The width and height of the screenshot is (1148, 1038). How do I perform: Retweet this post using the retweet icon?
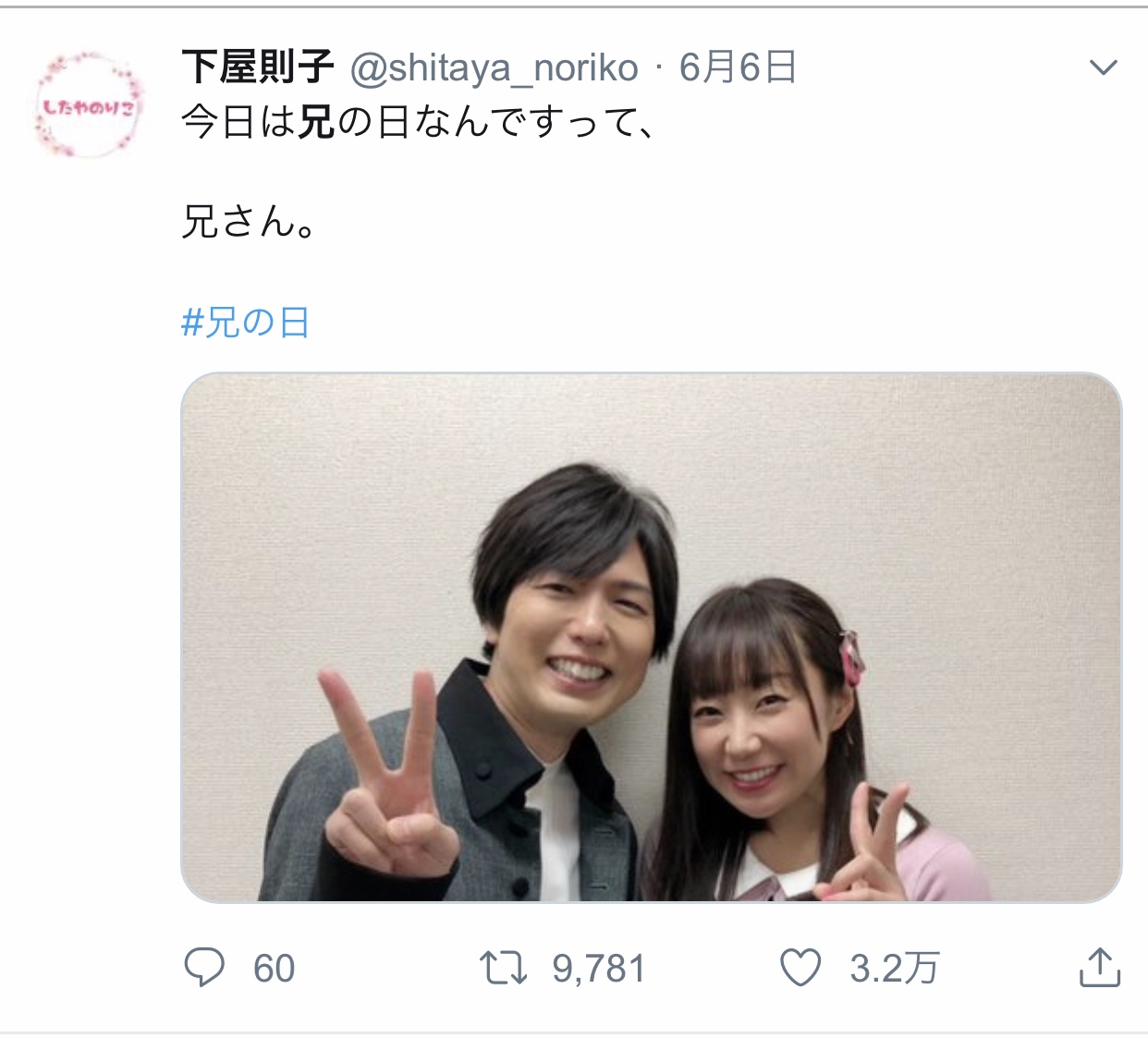pyautogui.click(x=504, y=969)
